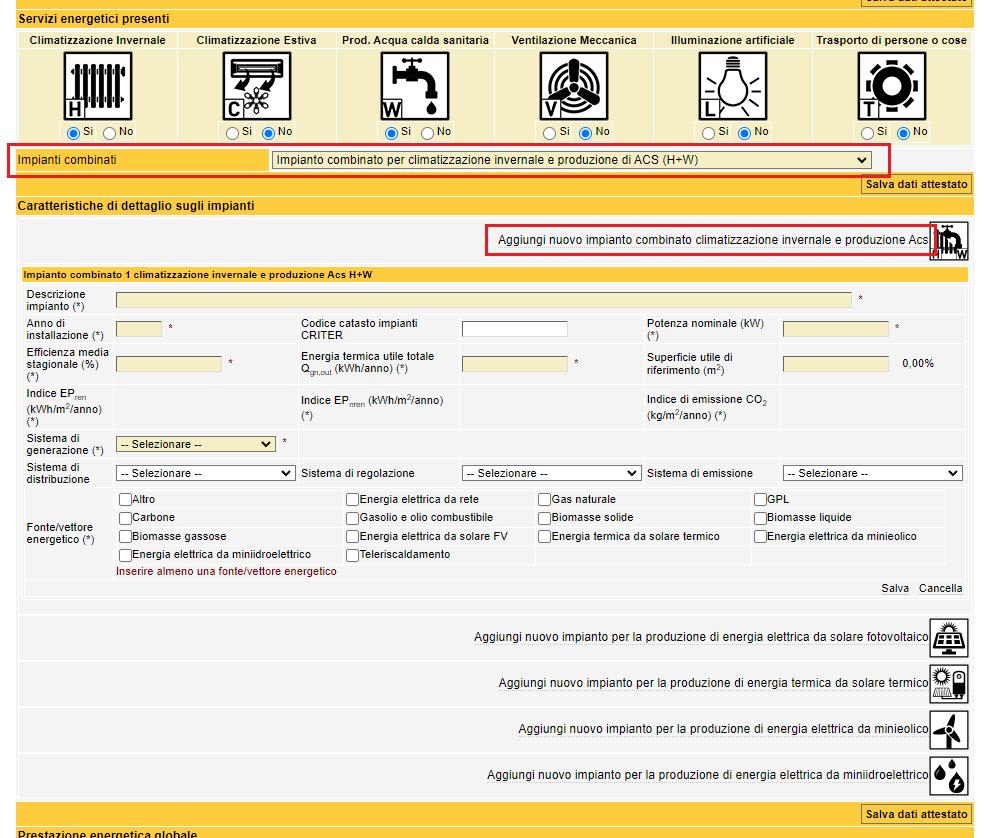Check the Biomasse liquide box
The width and height of the screenshot is (986, 838).
pos(760,518)
